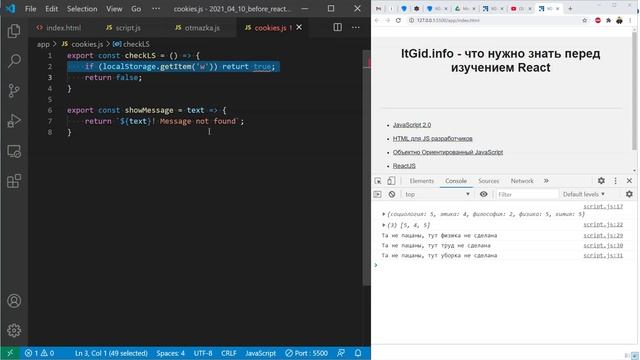Open the Accounts menu in activity bar
The image size is (640, 360).
click(x=14, y=301)
